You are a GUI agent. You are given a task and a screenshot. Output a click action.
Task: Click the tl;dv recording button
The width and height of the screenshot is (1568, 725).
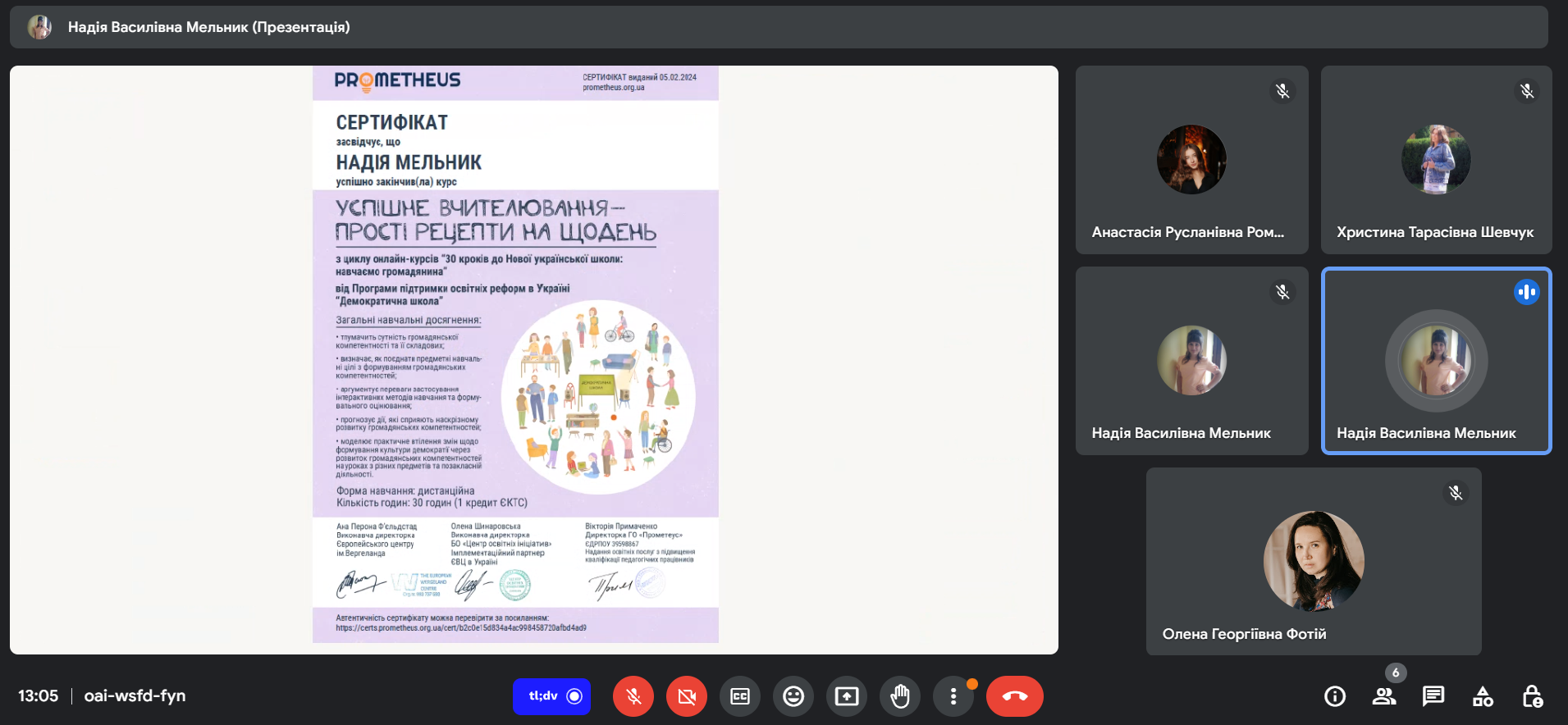point(551,696)
